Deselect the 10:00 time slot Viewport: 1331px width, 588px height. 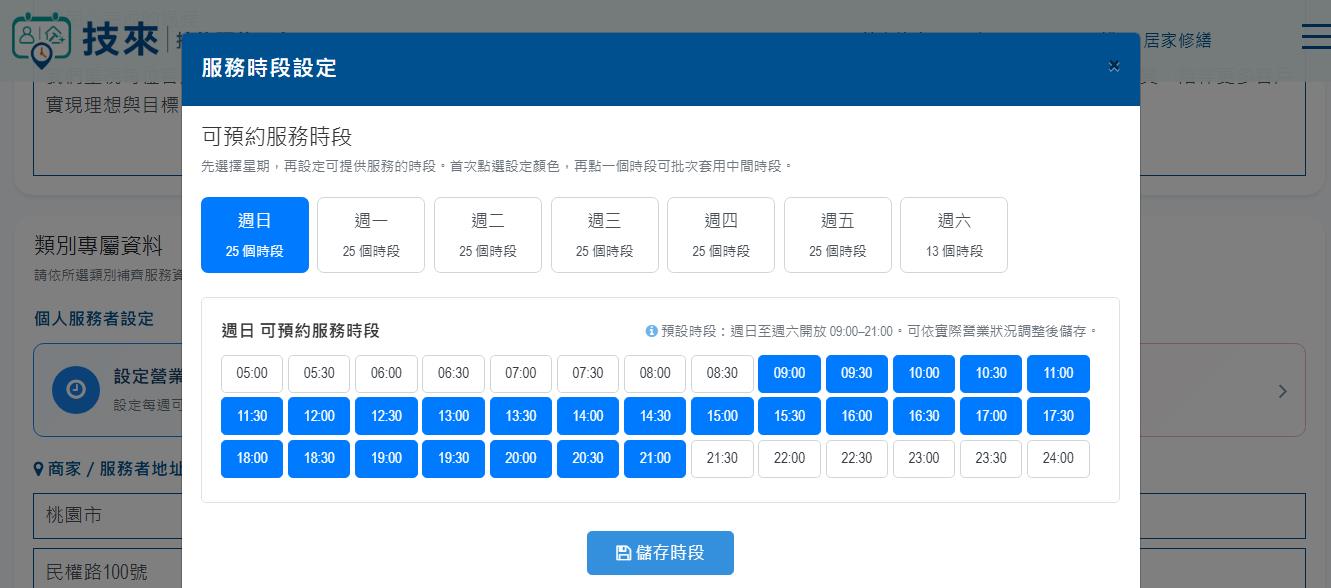click(x=924, y=373)
